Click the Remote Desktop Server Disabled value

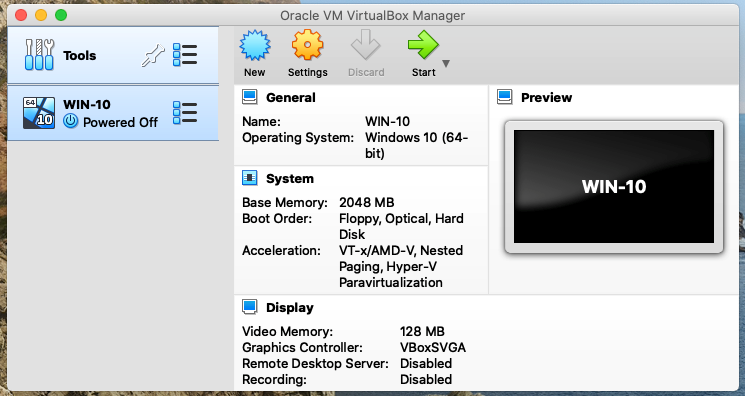point(426,364)
